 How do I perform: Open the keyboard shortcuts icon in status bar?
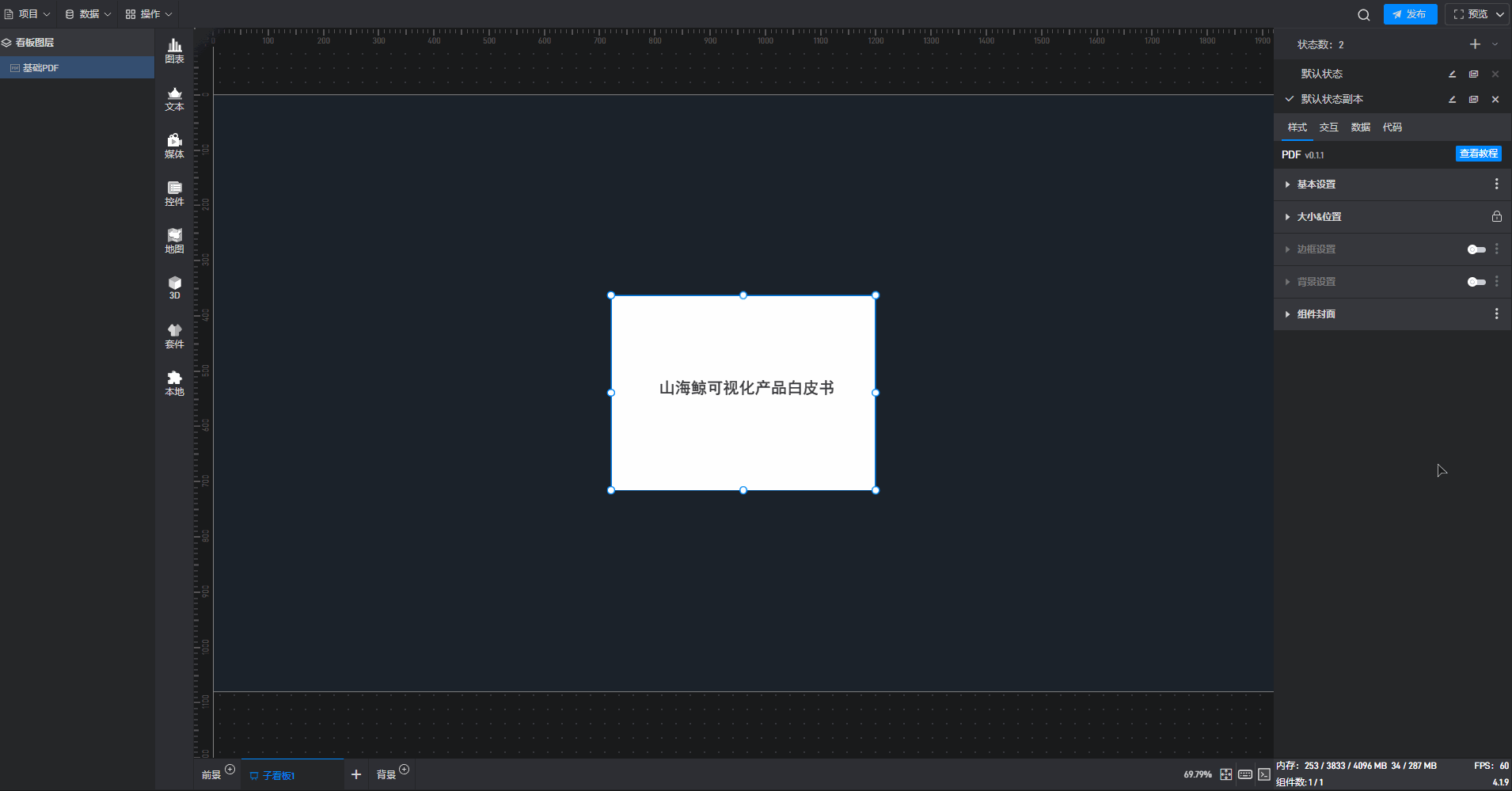point(1245,774)
